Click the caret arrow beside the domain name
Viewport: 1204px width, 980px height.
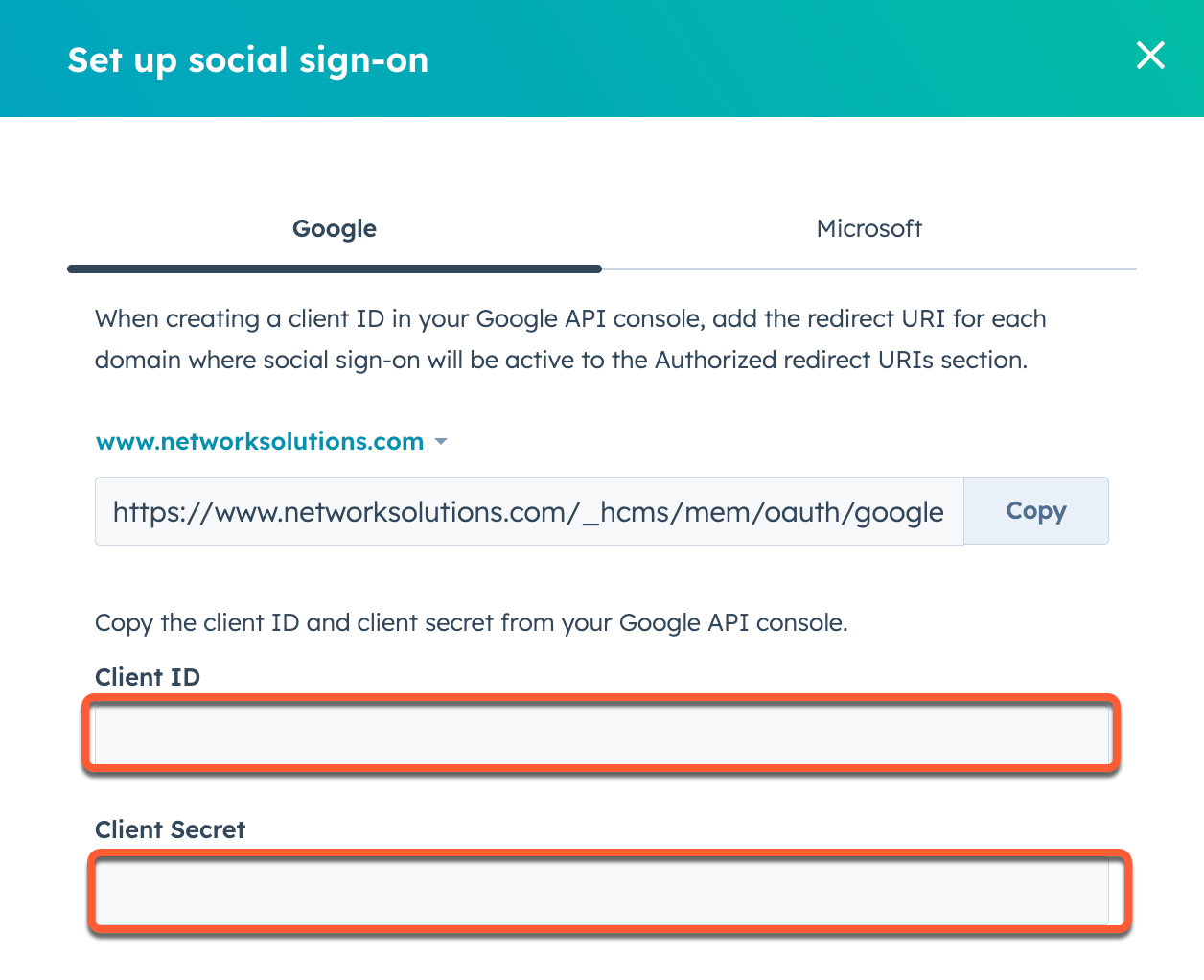[441, 442]
